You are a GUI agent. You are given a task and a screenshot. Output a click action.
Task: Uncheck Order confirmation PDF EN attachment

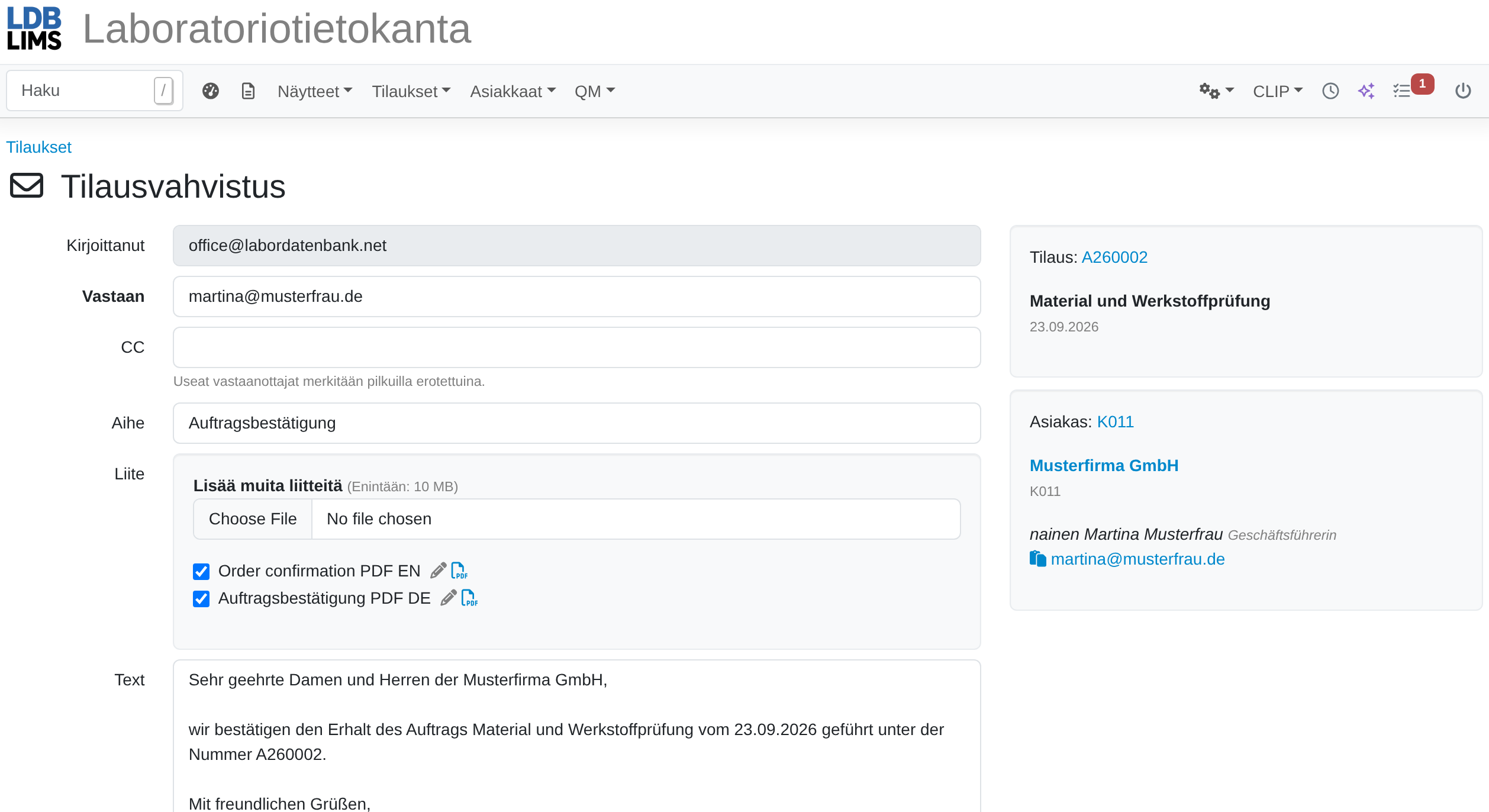[201, 571]
